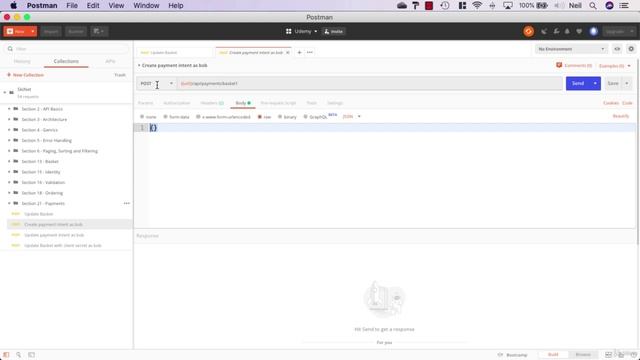The height and width of the screenshot is (360, 640).
Task: Select the none body type radio
Action: coord(142,117)
